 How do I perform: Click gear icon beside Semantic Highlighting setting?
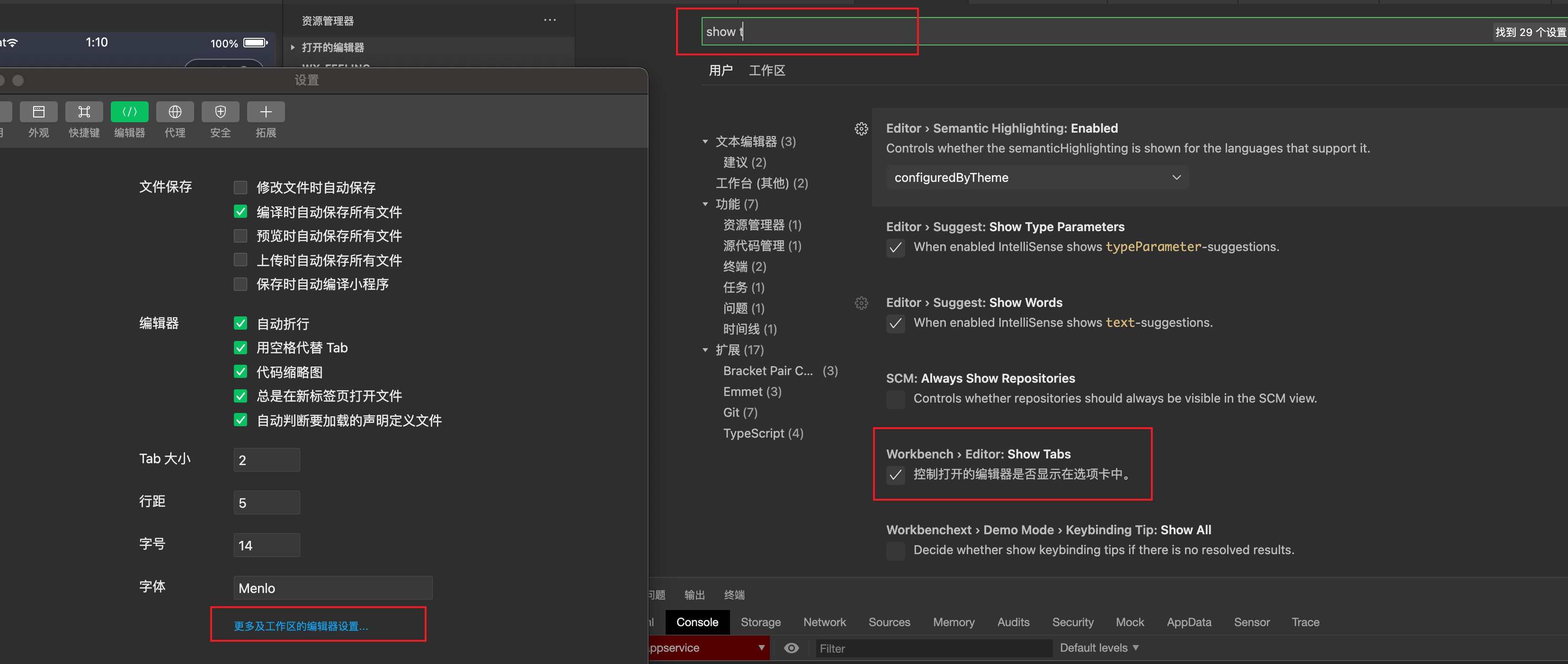[x=861, y=128]
